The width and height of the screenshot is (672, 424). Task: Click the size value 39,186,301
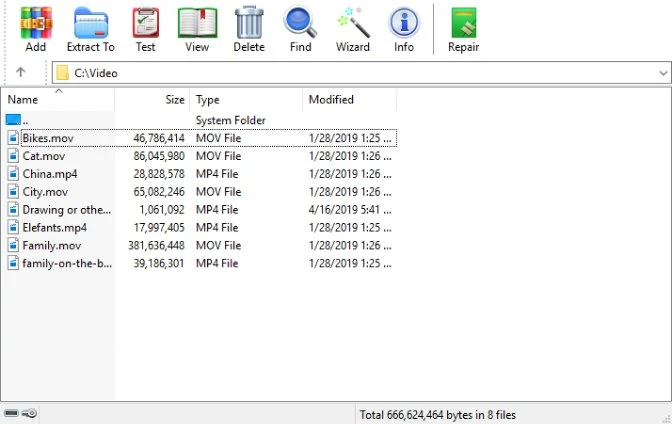click(159, 263)
